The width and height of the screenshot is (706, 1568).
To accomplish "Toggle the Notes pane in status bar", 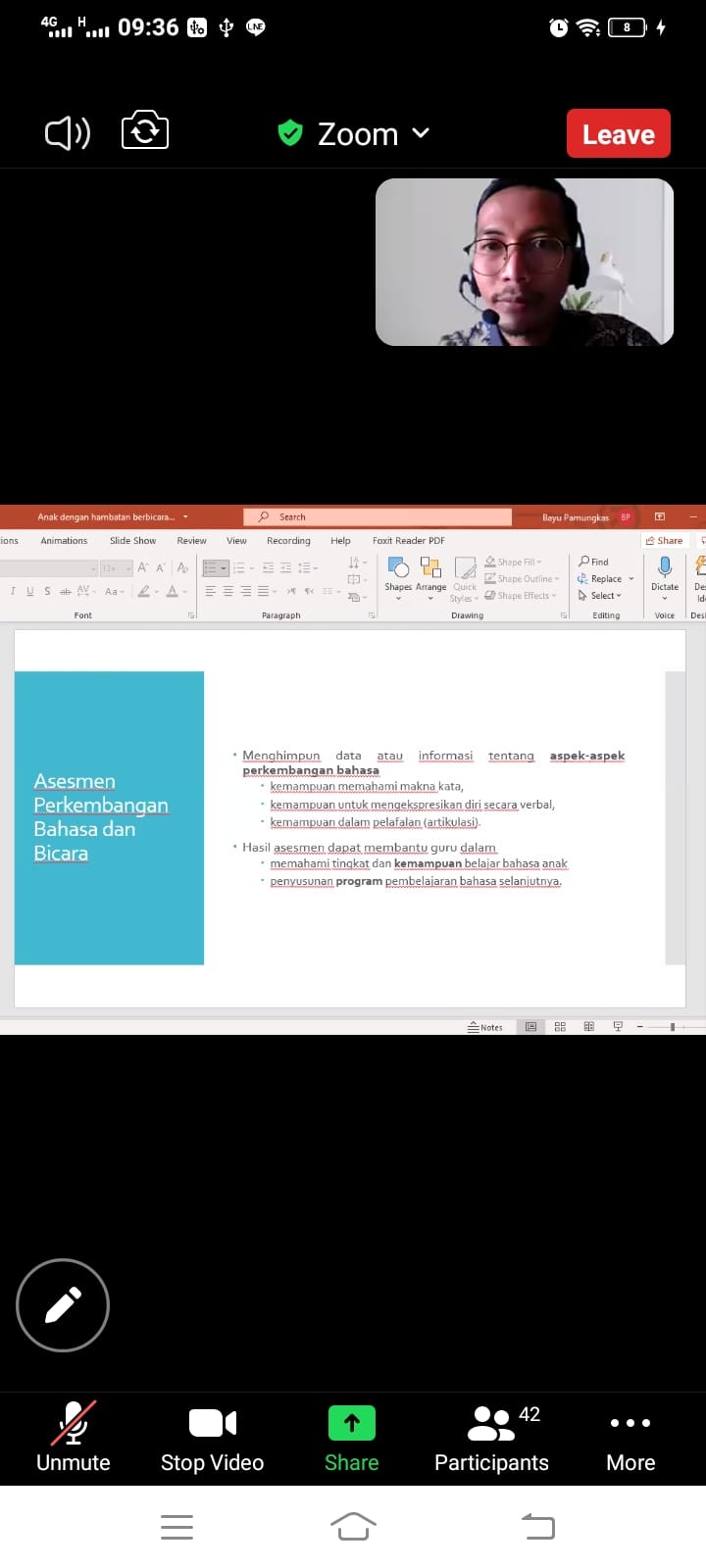I will (485, 1027).
